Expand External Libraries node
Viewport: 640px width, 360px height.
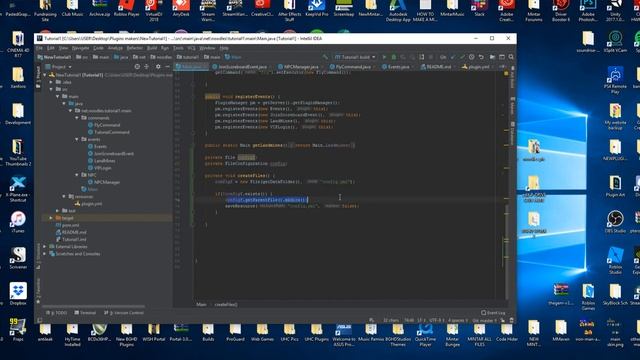click(45, 247)
